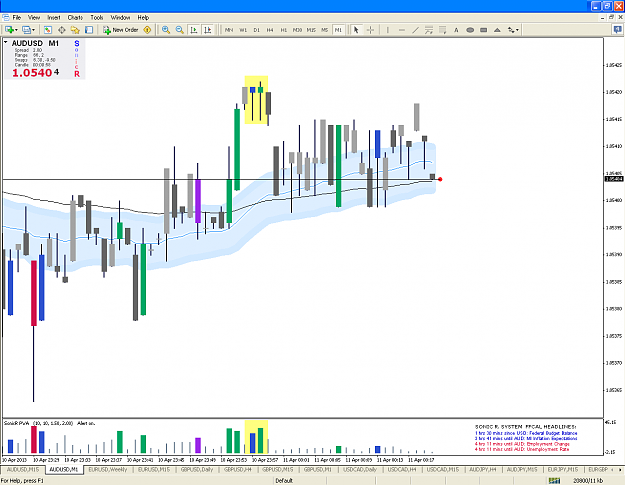This screenshot has width=625, height=485.
Task: Expand the triangle beside AUDUSD M1 title
Action: 6,42
